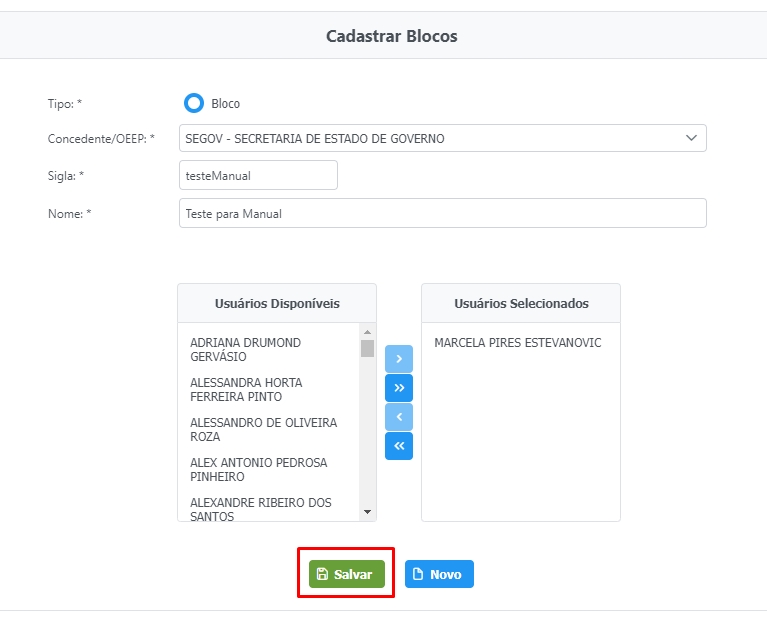Click the Sigla input field
This screenshot has height=624, width=767.
(x=258, y=175)
